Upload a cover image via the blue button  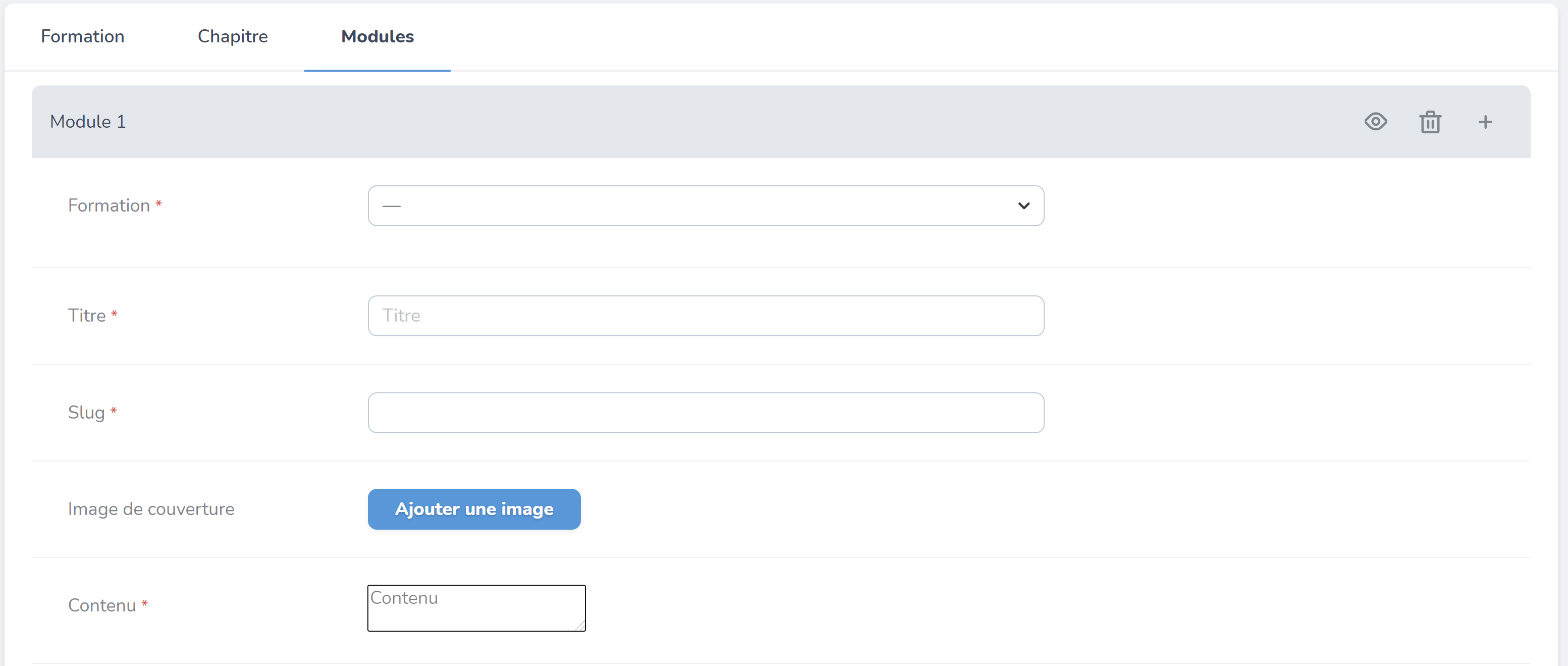[x=473, y=509]
